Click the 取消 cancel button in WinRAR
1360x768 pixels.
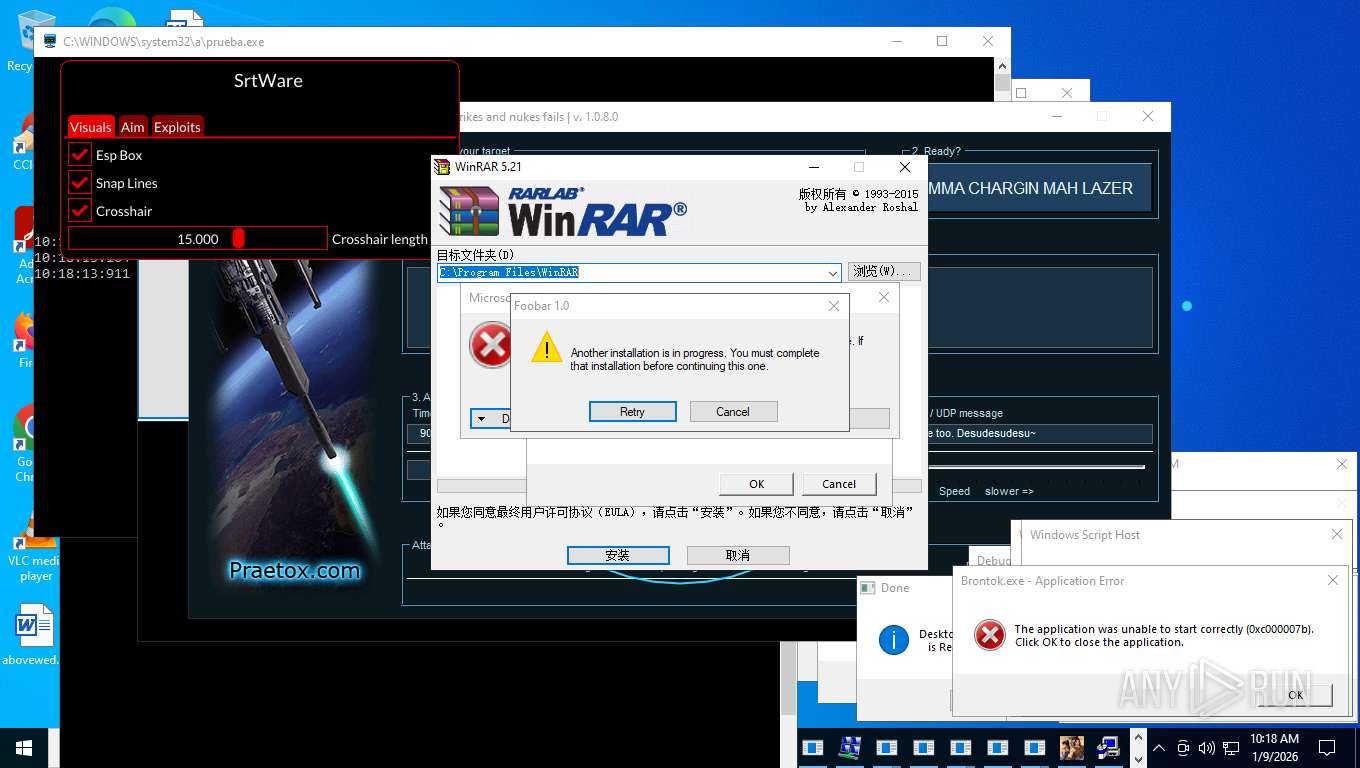pyautogui.click(x=738, y=555)
